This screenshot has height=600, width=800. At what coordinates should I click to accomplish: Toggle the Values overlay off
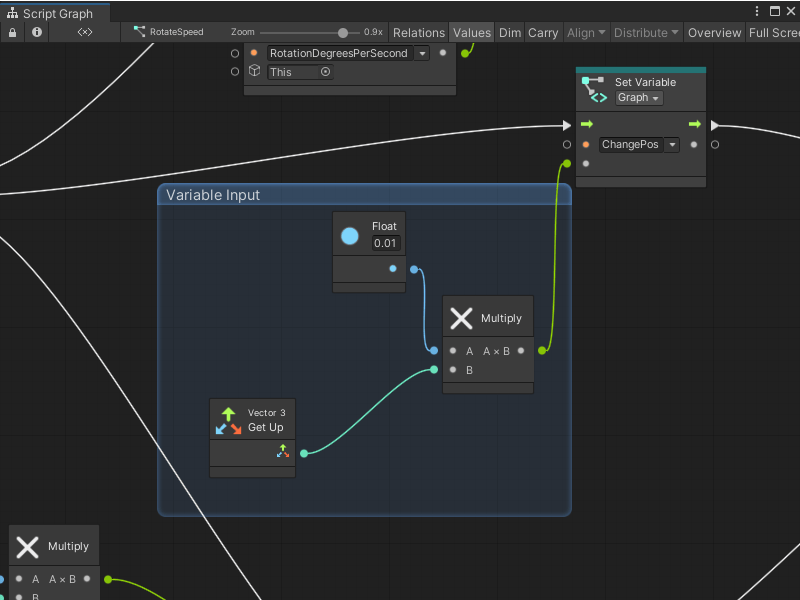471,32
